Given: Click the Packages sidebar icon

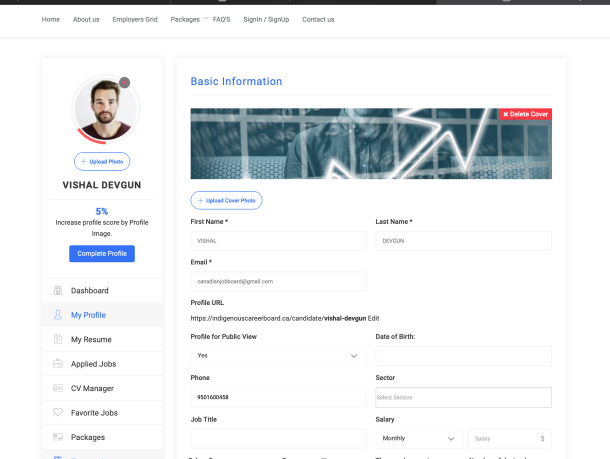Looking at the screenshot, I should [x=58, y=437].
